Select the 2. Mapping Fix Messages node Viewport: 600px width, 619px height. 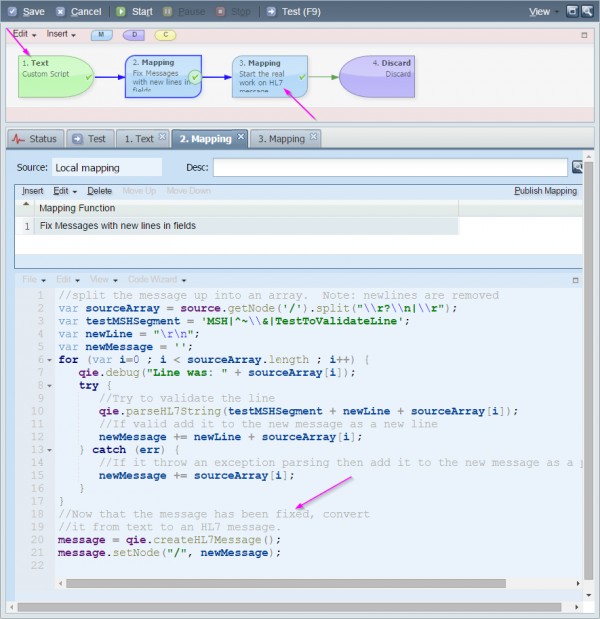[x=163, y=77]
